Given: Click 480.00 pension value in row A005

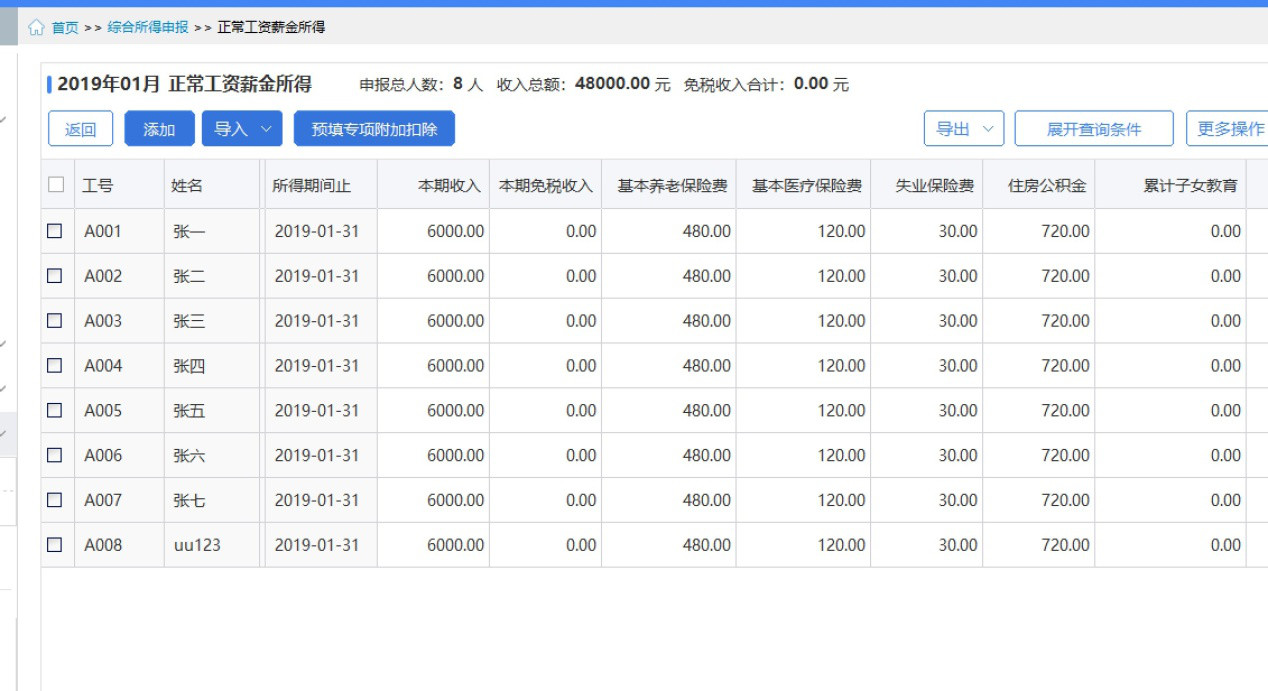Looking at the screenshot, I should 707,410.
